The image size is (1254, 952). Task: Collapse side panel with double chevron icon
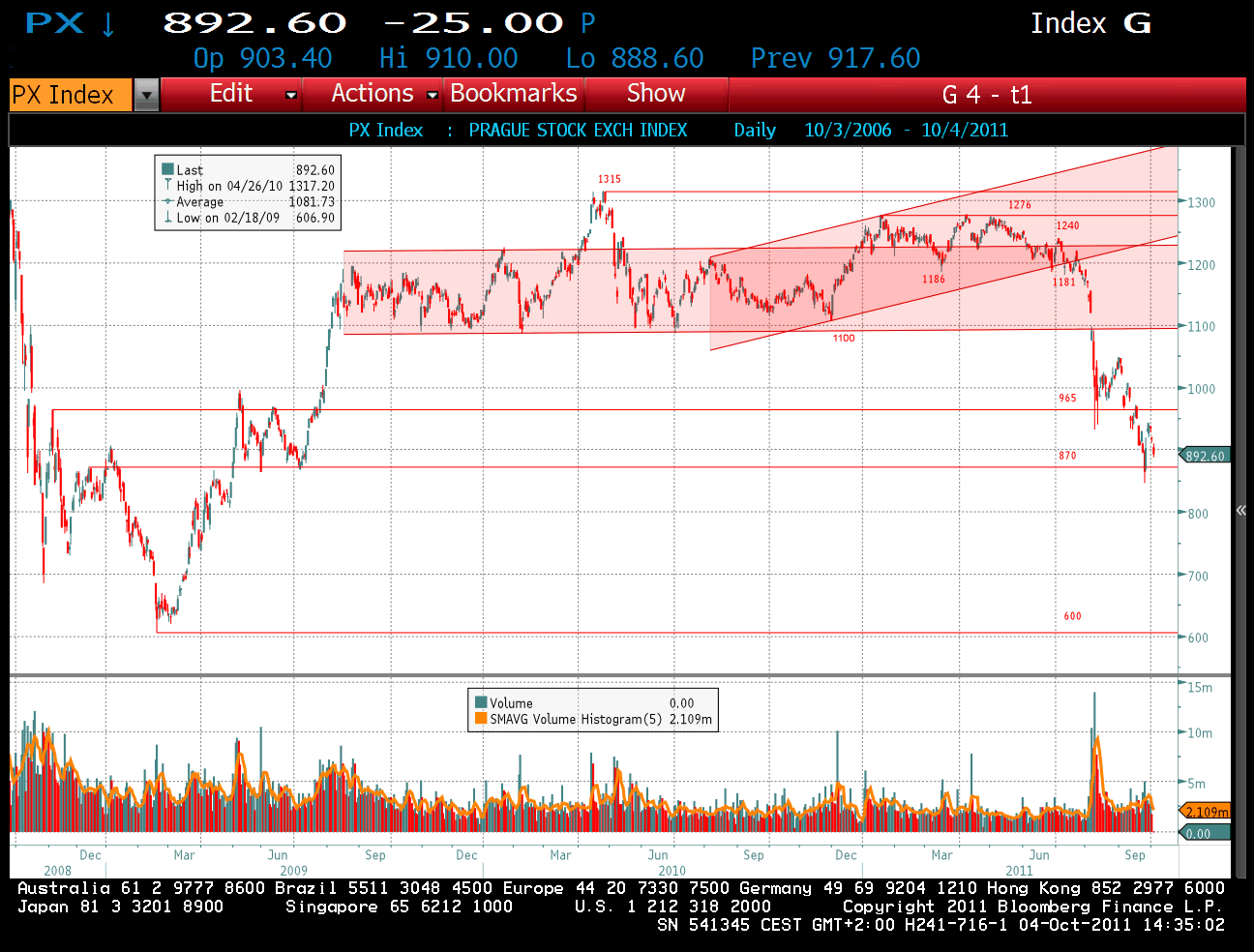click(x=1240, y=510)
